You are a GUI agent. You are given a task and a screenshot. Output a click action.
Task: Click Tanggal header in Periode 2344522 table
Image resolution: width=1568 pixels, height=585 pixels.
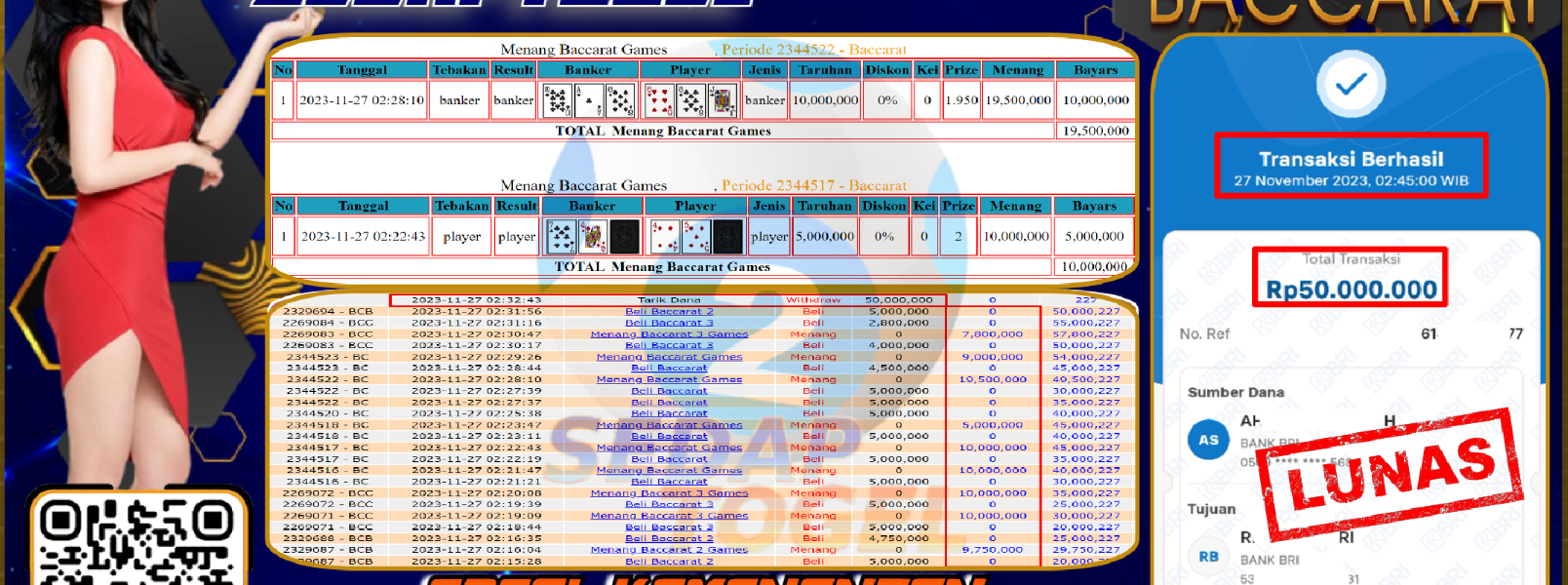362,70
